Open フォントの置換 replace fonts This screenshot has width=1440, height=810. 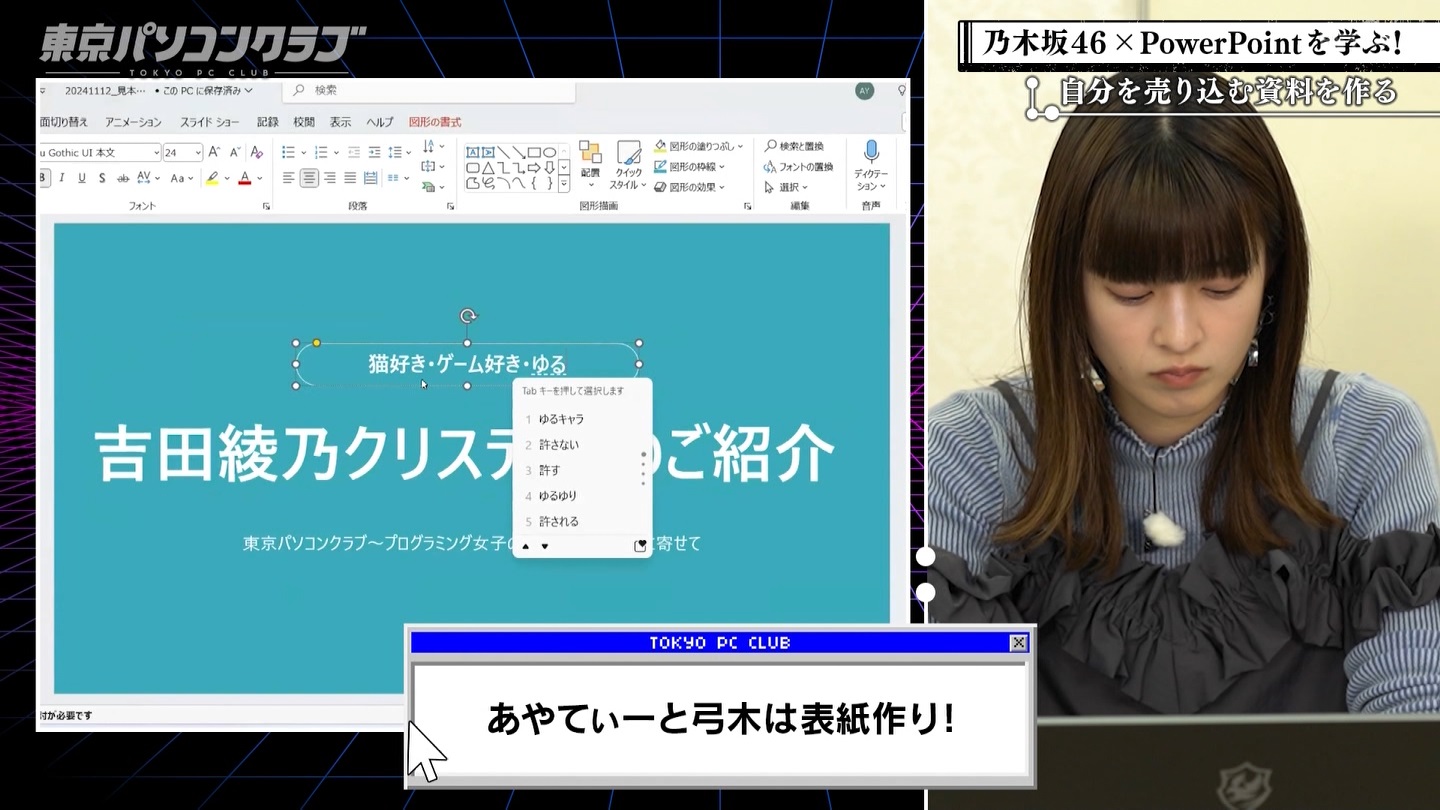(x=798, y=167)
